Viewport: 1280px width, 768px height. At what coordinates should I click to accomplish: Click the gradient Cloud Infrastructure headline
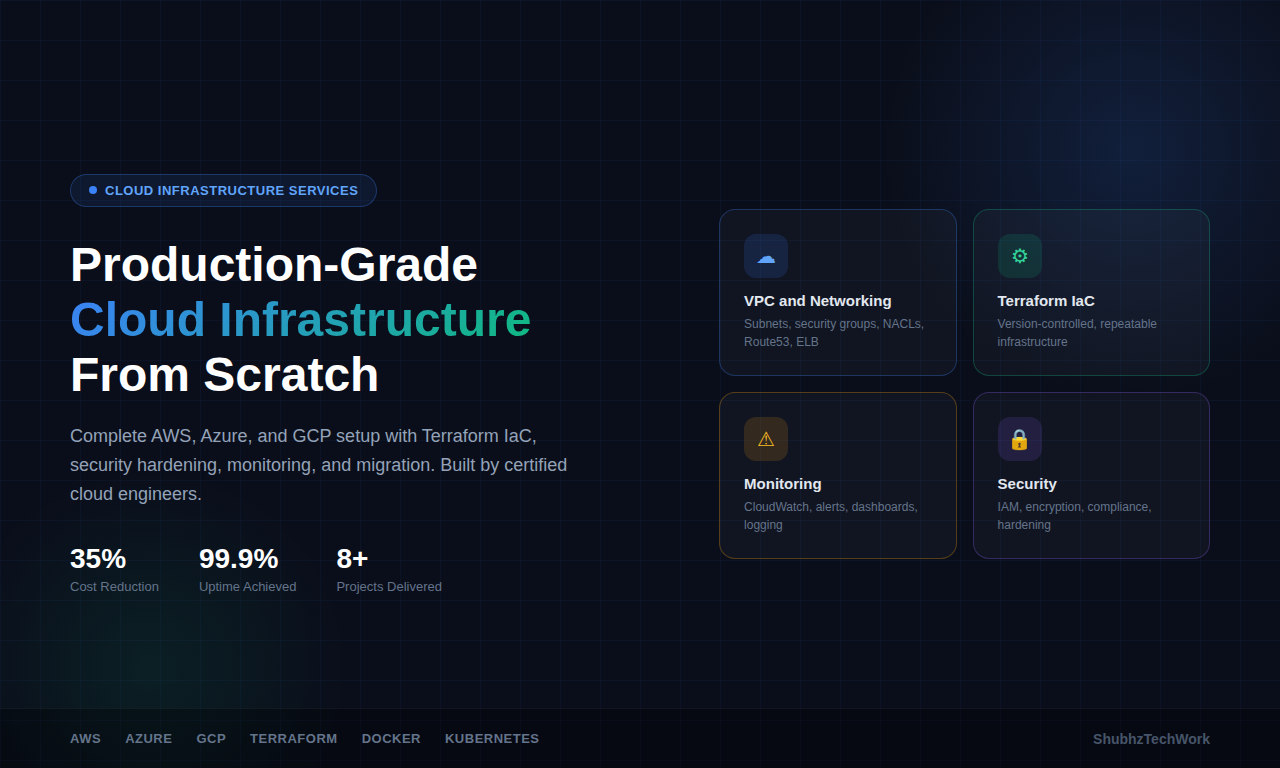coord(300,320)
